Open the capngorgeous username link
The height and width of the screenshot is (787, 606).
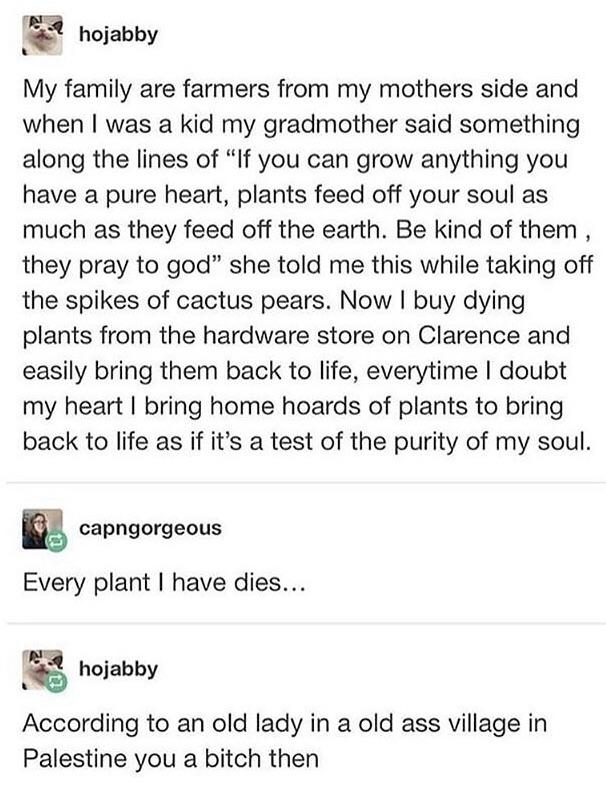click(150, 529)
